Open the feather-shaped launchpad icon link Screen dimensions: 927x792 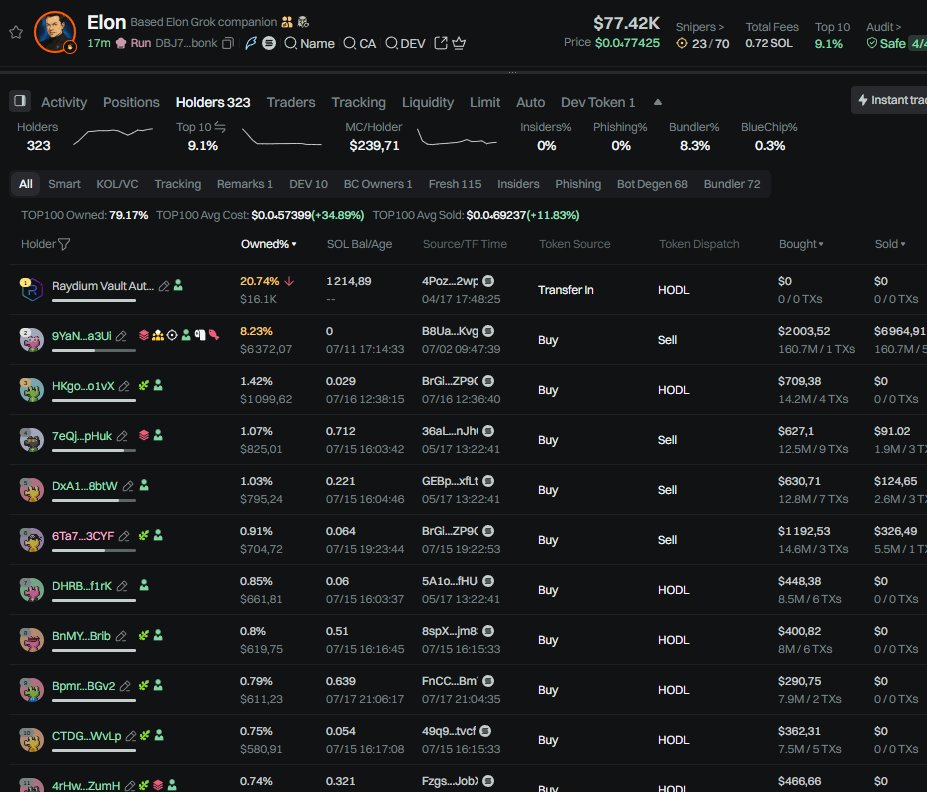251,43
